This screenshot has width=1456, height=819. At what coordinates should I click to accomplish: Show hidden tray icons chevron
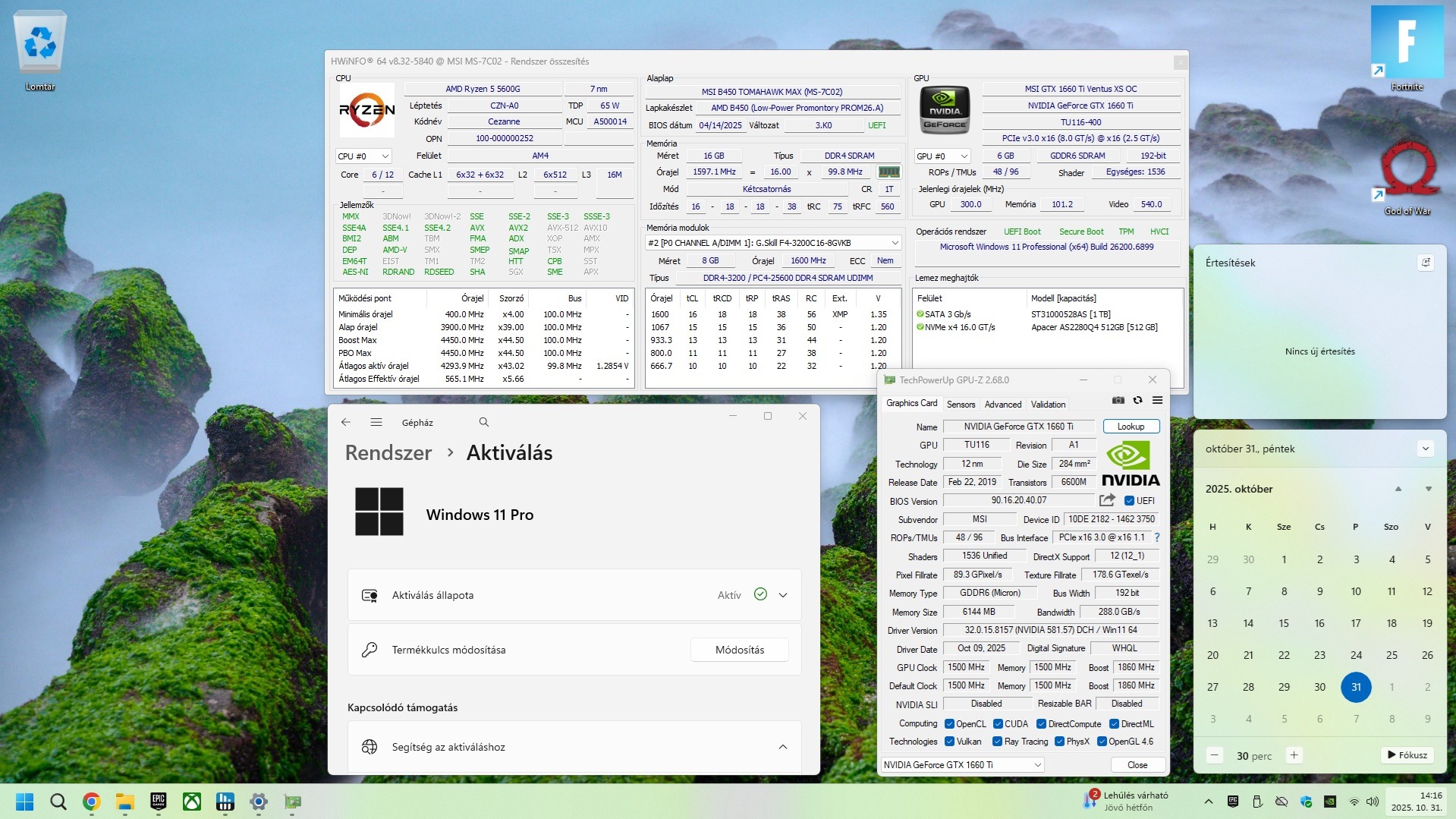[x=1209, y=802]
